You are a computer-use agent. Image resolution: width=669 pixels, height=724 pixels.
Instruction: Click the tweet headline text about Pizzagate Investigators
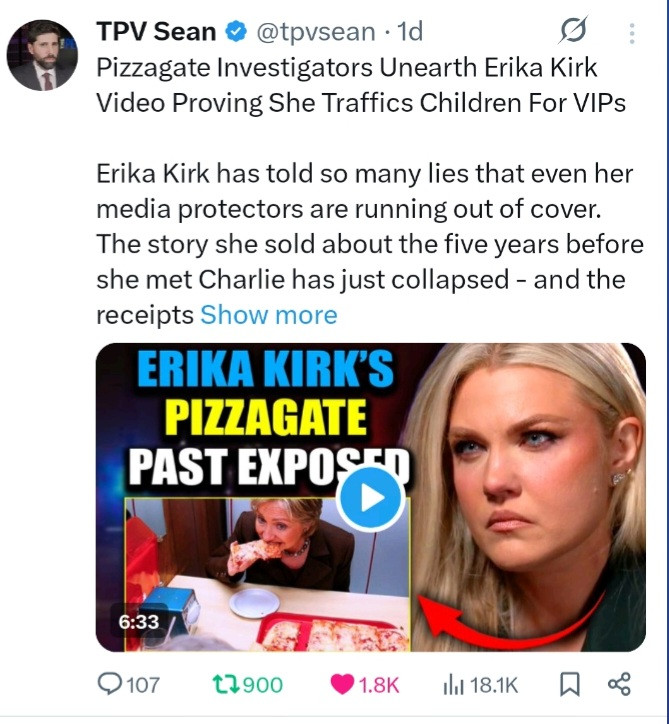click(361, 85)
